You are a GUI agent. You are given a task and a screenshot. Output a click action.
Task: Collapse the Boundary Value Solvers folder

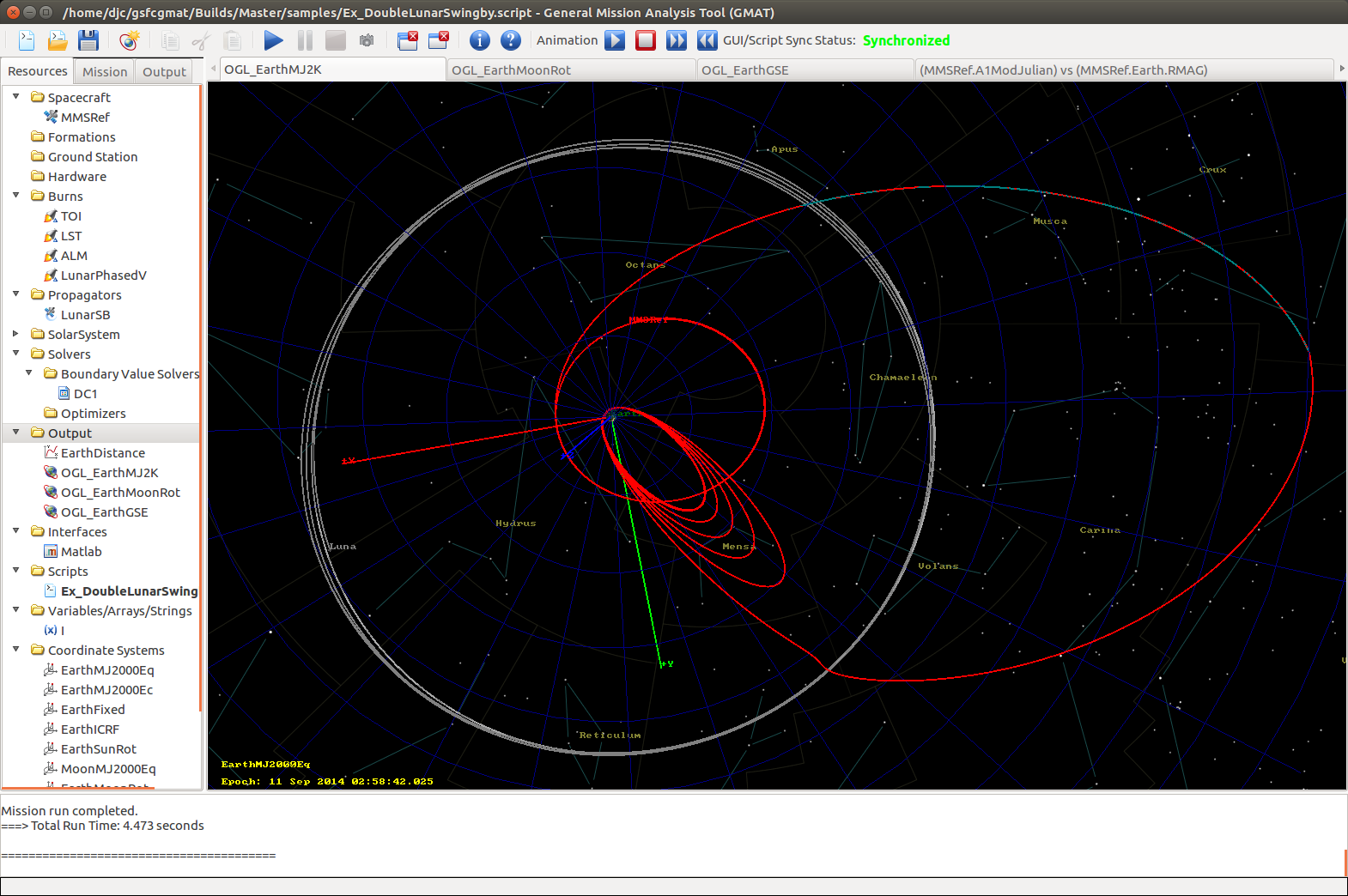pos(28,373)
